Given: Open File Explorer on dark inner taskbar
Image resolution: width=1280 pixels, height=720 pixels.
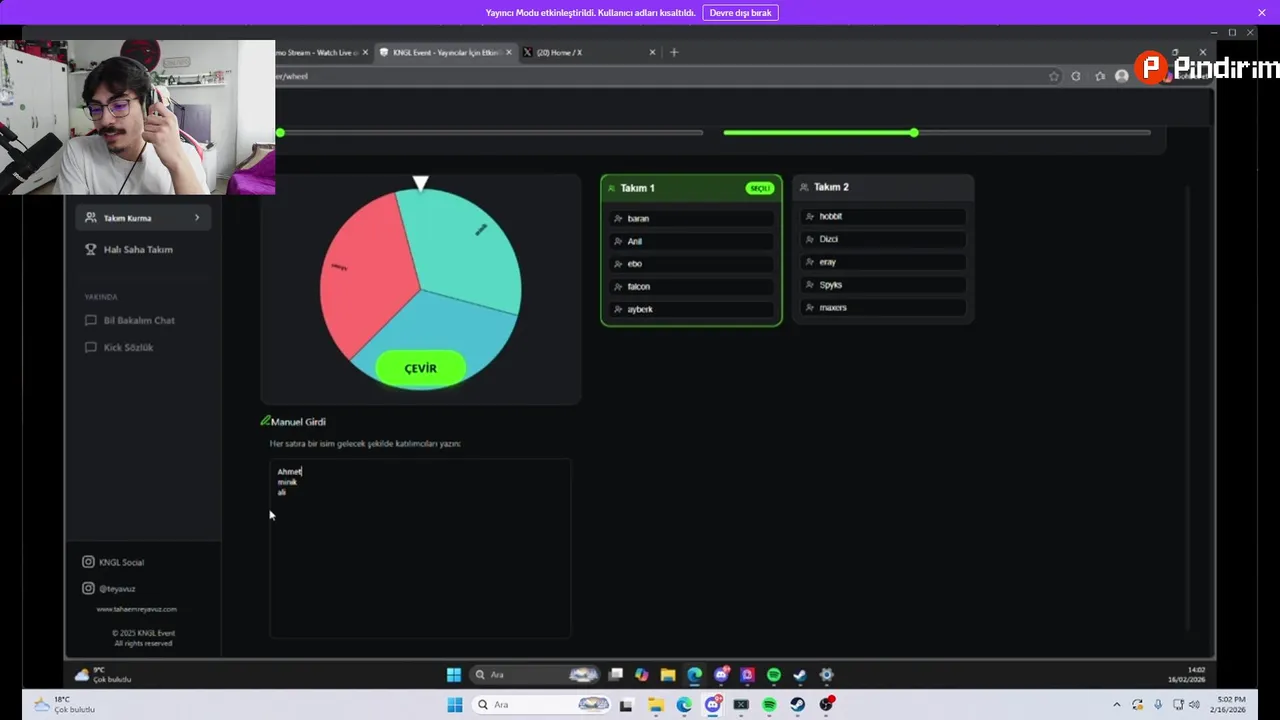Looking at the screenshot, I should click(668, 675).
